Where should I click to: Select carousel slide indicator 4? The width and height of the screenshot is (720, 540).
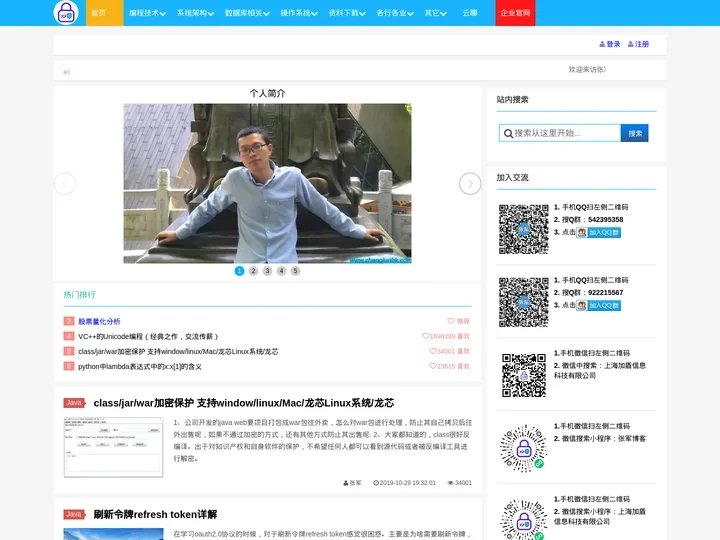(x=281, y=271)
